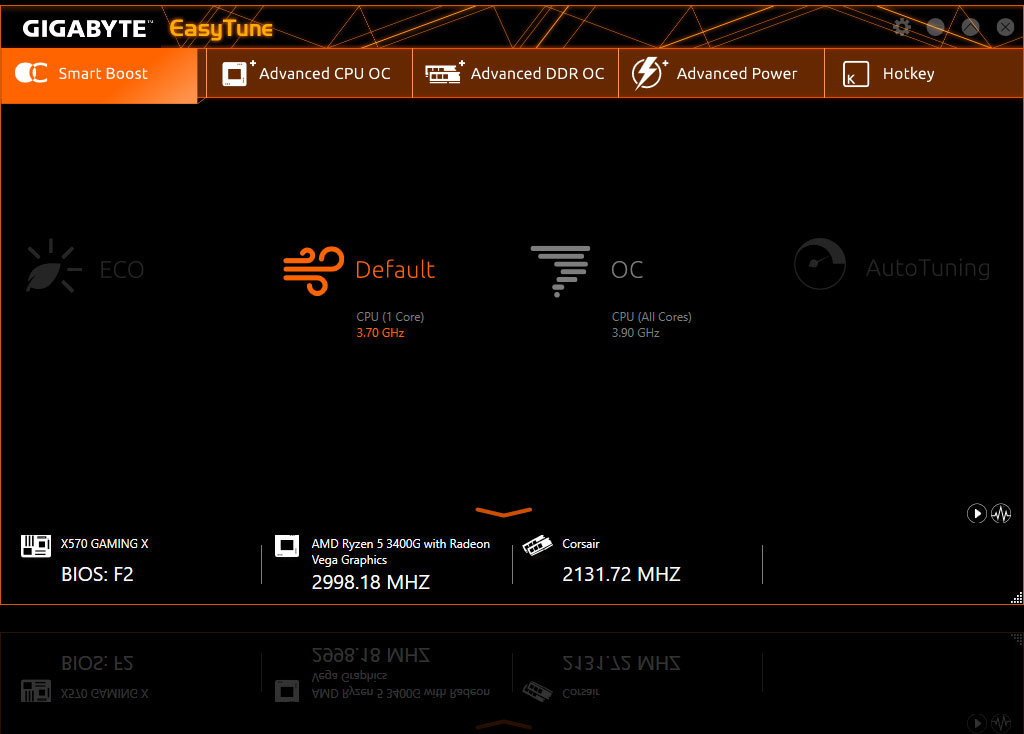1024x734 pixels.
Task: Click the EasyTune title logo
Action: (221, 29)
